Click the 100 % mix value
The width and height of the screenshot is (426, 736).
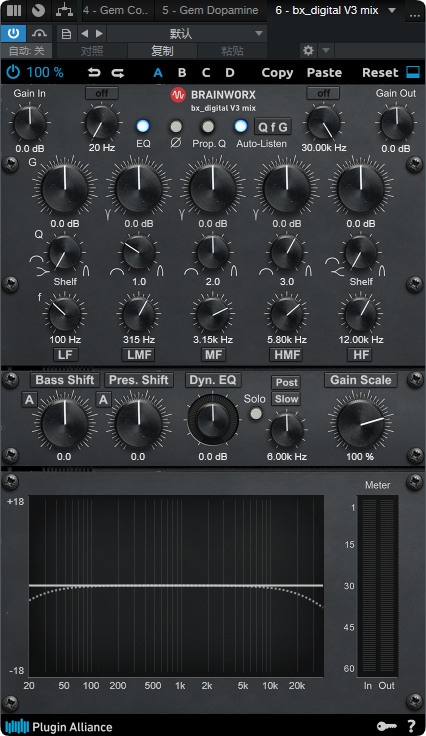click(x=45, y=72)
